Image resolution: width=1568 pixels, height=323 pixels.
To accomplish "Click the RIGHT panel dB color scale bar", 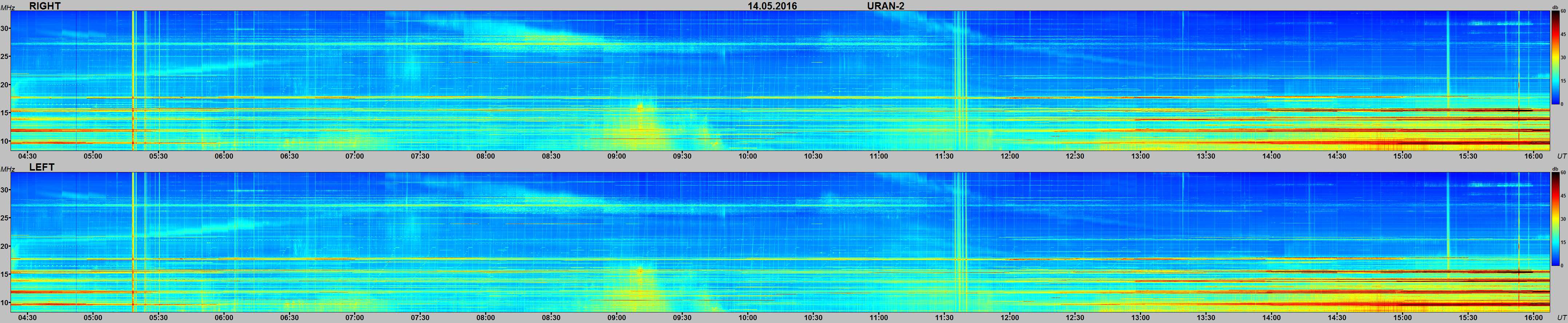I will tap(1555, 59).
